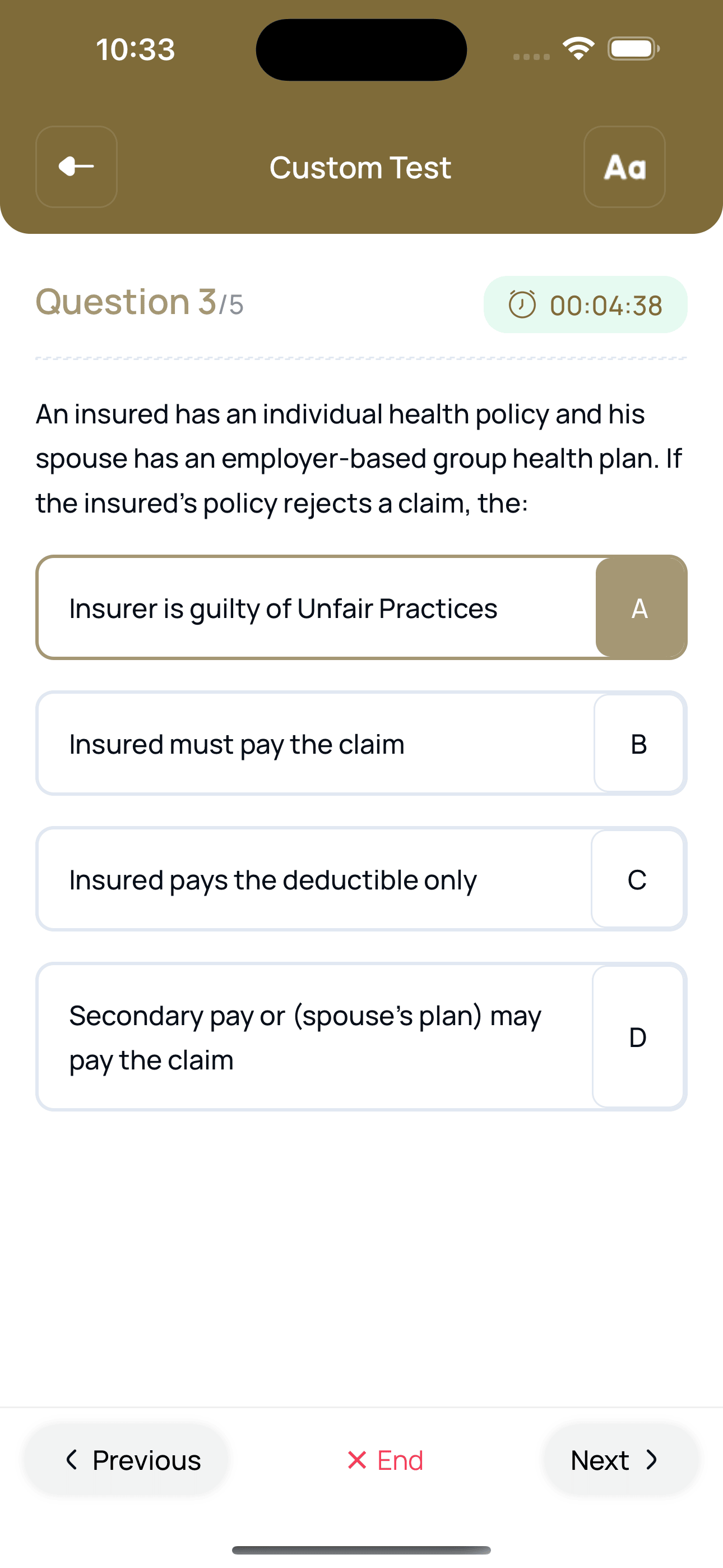Choose answer letter B badge

click(x=638, y=743)
